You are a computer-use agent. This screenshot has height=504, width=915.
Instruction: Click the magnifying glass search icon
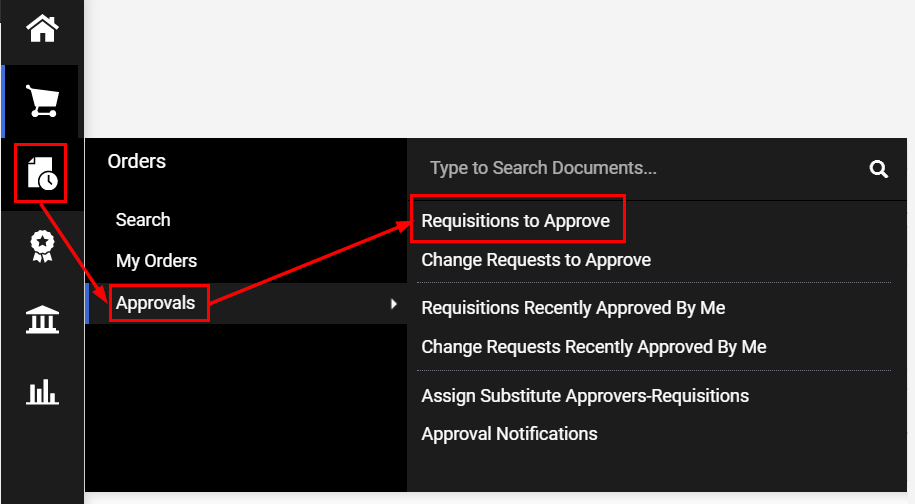pos(878,169)
